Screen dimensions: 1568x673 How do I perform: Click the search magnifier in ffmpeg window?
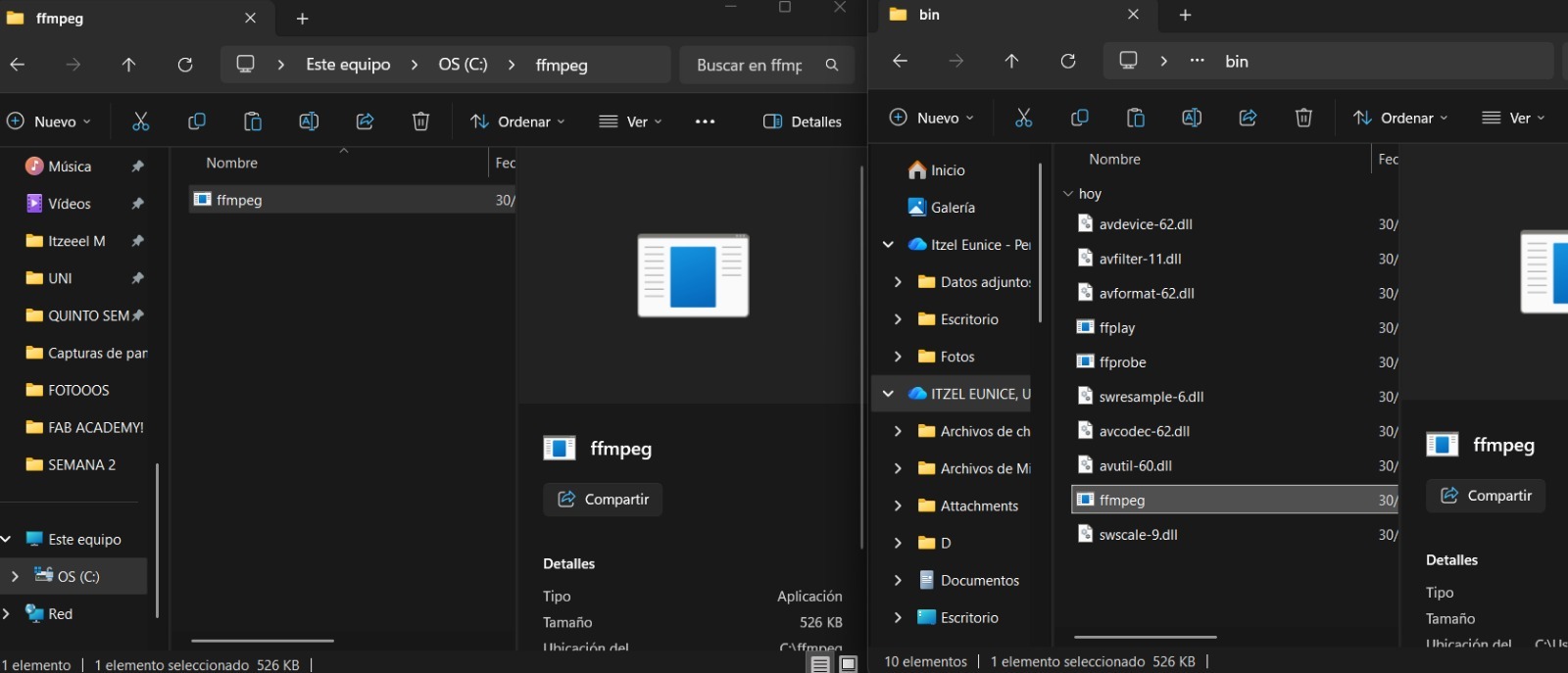832,65
